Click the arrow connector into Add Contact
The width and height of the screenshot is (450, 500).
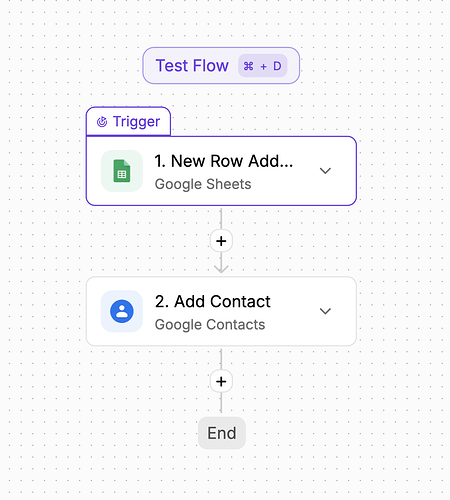pyautogui.click(x=221, y=266)
